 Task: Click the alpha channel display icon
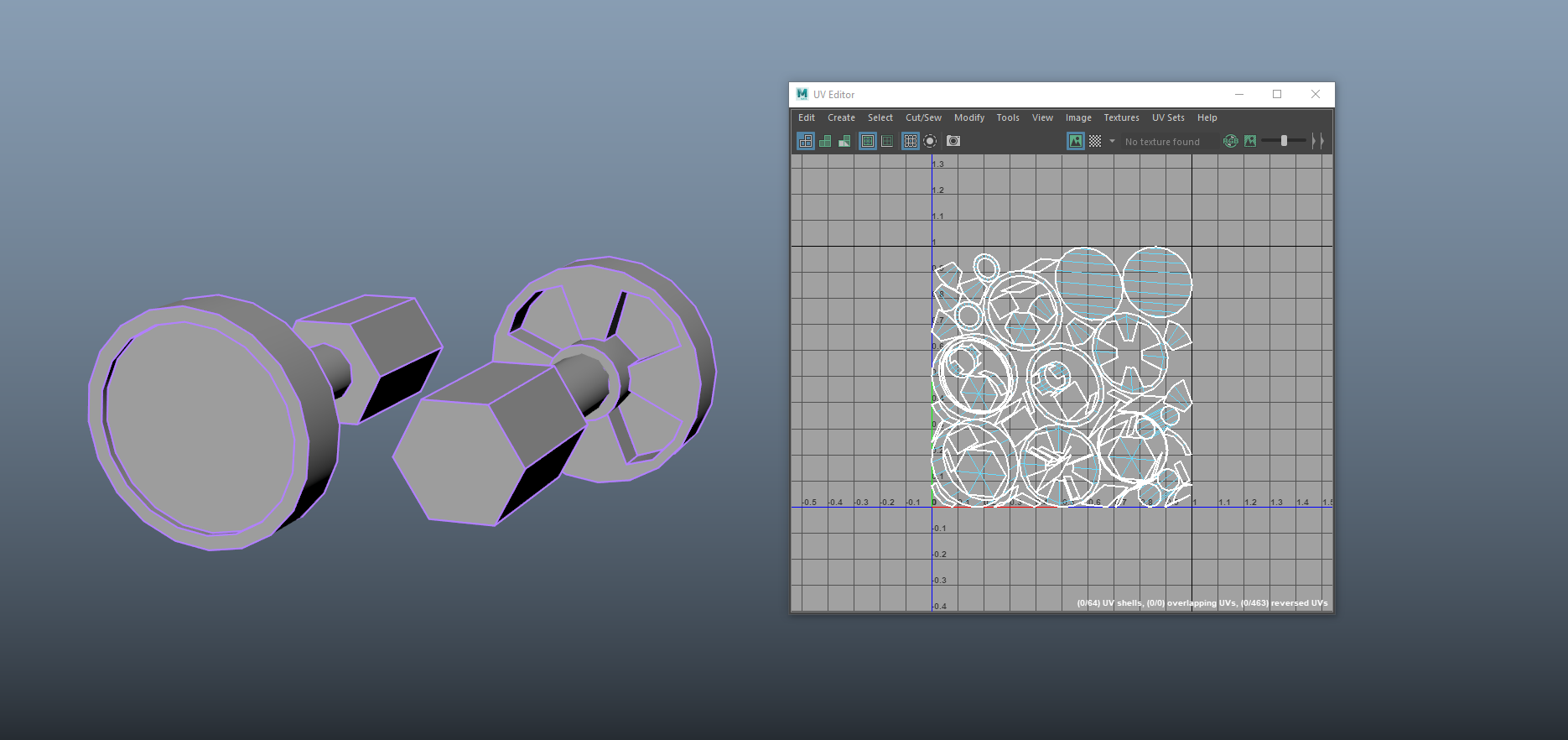(x=1250, y=141)
